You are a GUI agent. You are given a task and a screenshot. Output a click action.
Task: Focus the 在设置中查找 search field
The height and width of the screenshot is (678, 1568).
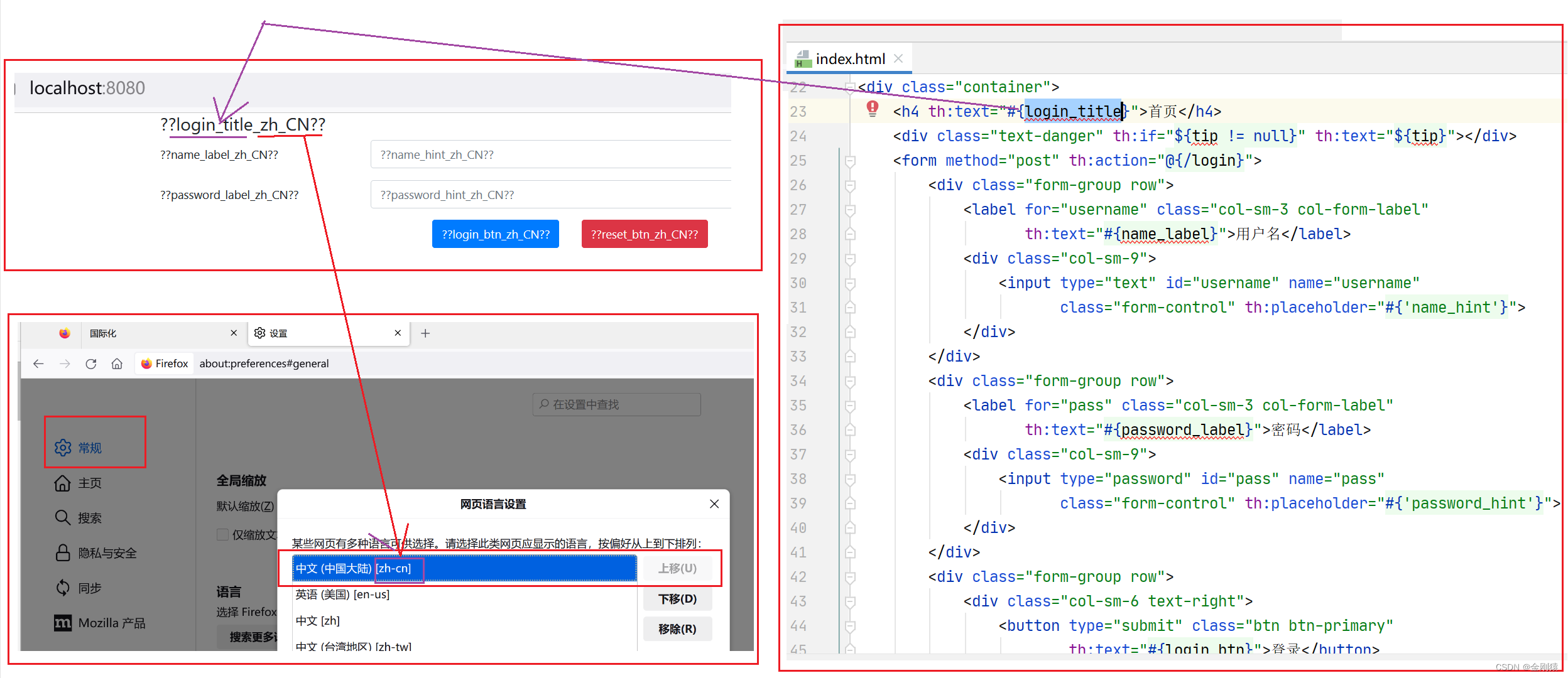(x=616, y=404)
